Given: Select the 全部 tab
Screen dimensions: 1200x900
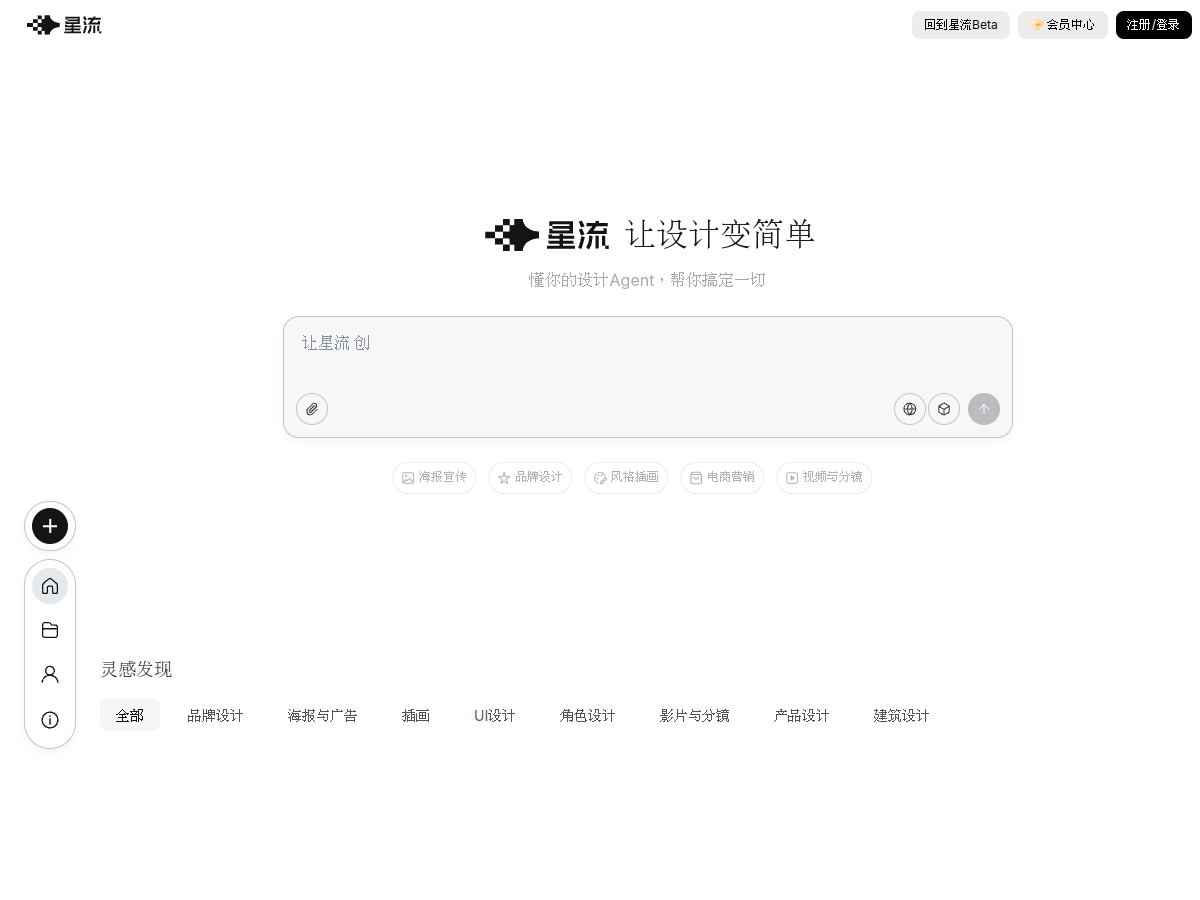Looking at the screenshot, I should tap(130, 715).
